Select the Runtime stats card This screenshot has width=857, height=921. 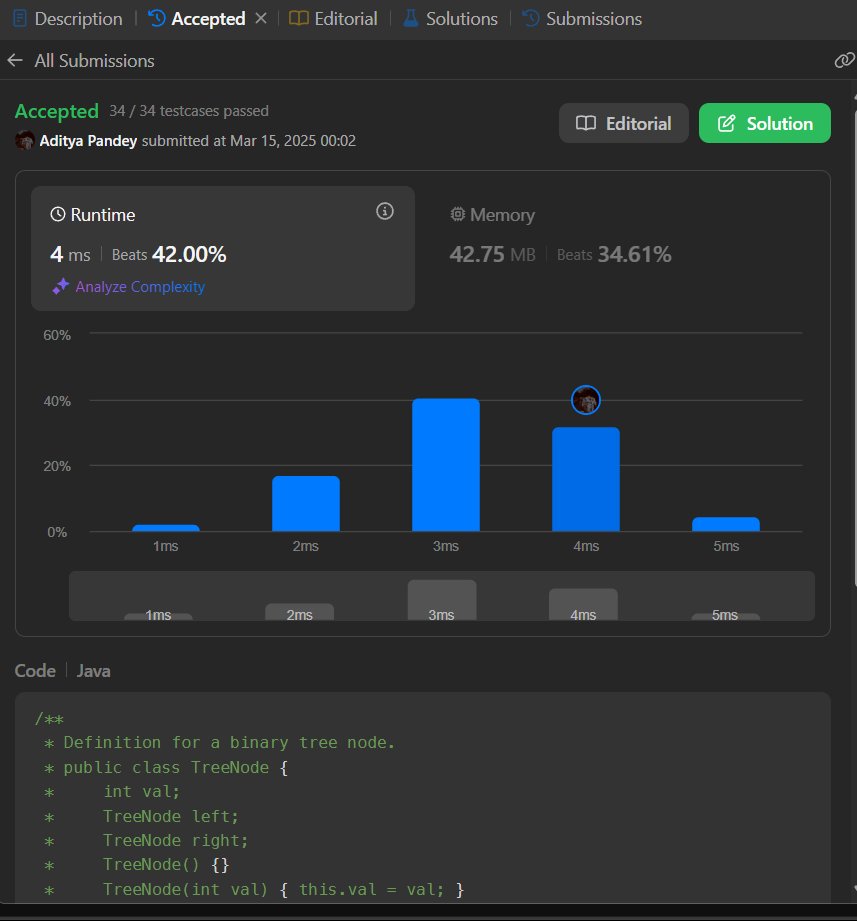223,248
